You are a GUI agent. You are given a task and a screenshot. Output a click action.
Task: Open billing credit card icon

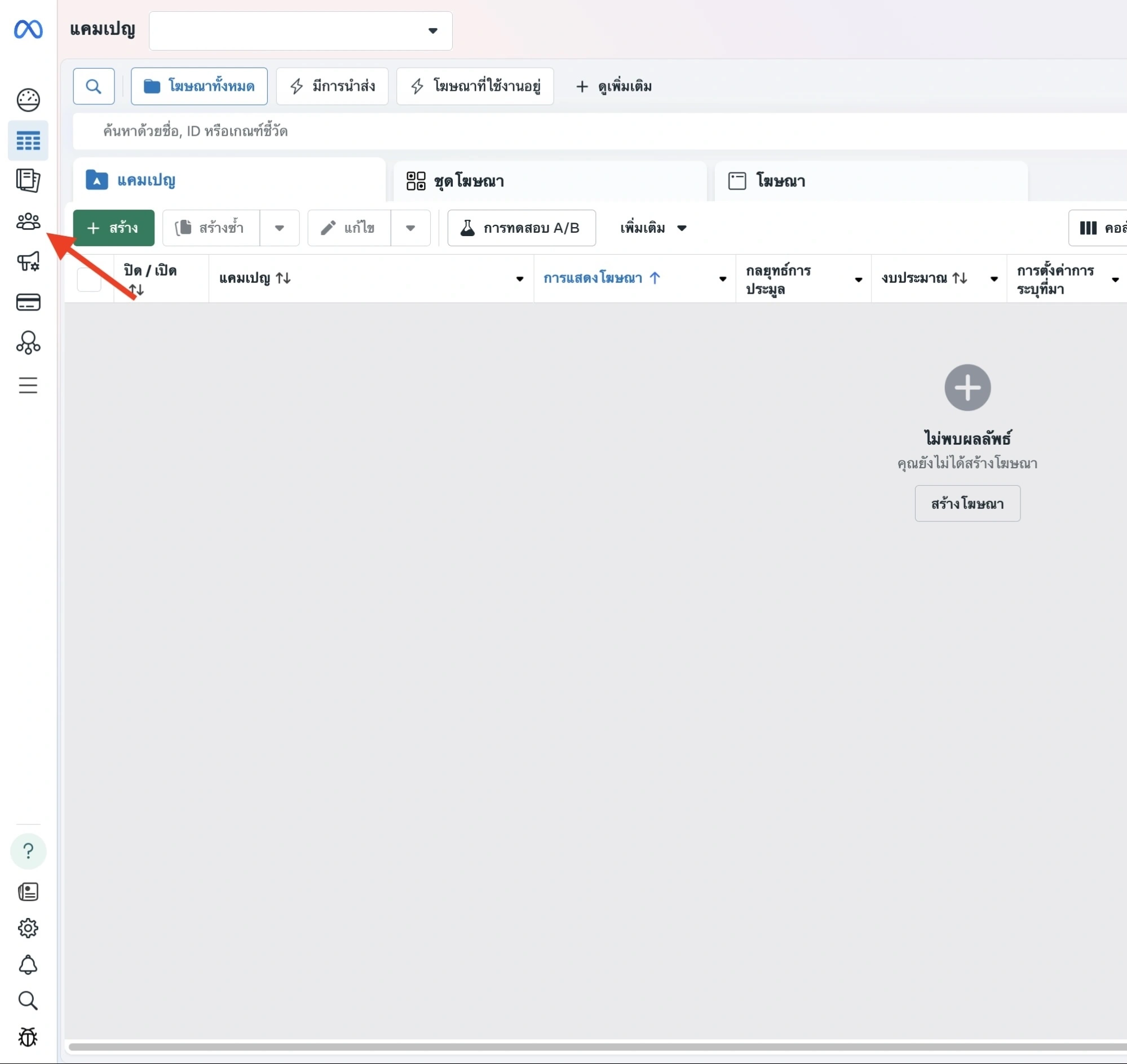coord(28,302)
